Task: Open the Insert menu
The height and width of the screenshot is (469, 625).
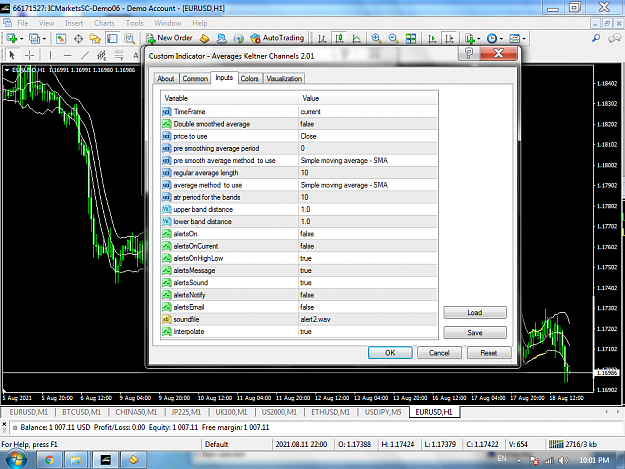Action: (74, 23)
